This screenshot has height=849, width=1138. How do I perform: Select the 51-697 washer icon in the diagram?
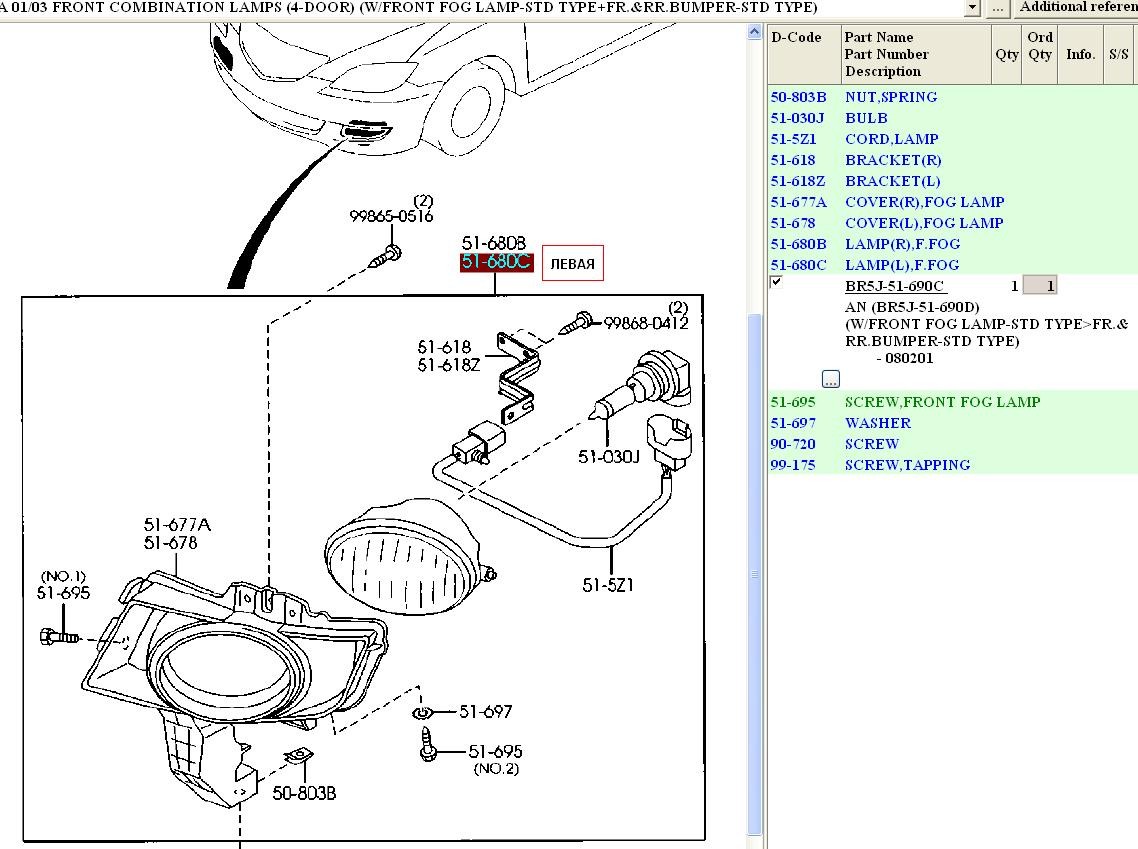pos(423,713)
